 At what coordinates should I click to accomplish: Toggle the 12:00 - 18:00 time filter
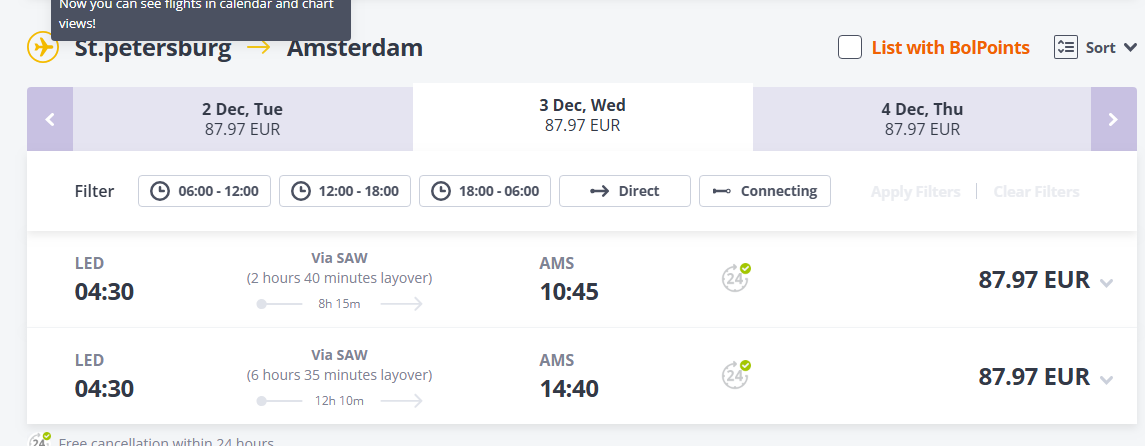click(x=345, y=191)
